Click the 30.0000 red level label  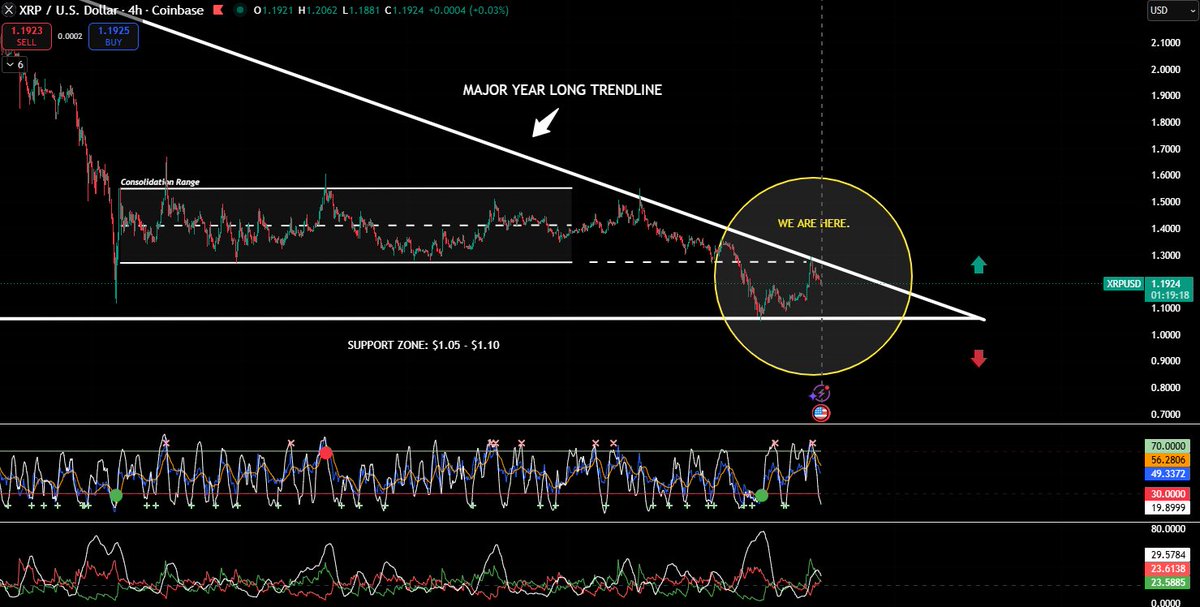coord(1169,493)
